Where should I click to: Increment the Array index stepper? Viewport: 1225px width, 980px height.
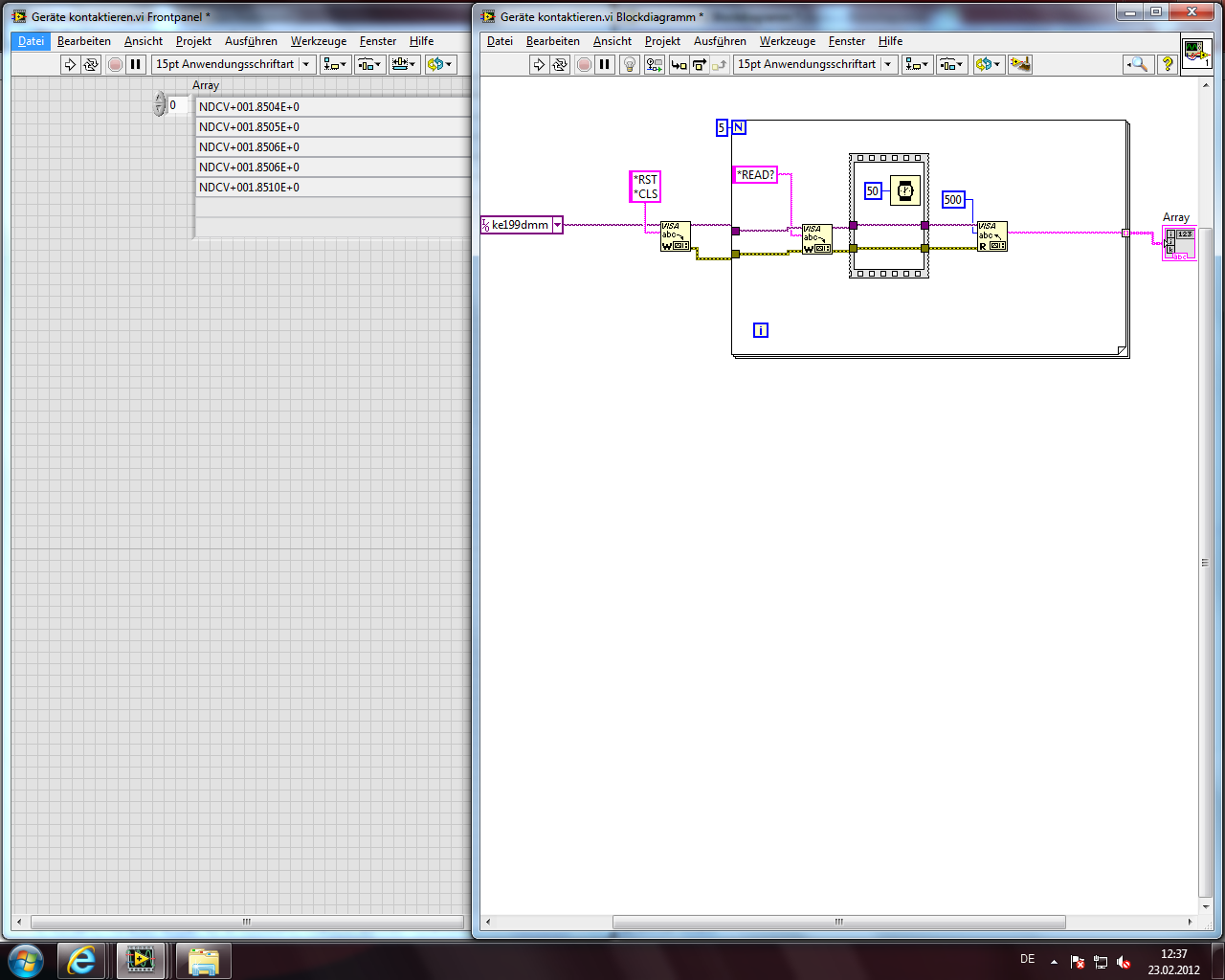tap(160, 99)
